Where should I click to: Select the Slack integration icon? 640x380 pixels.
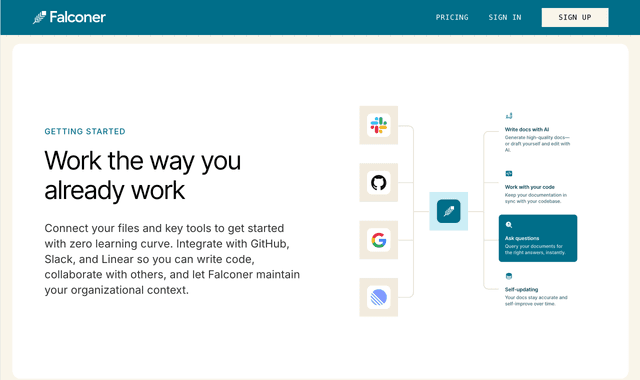tap(378, 125)
